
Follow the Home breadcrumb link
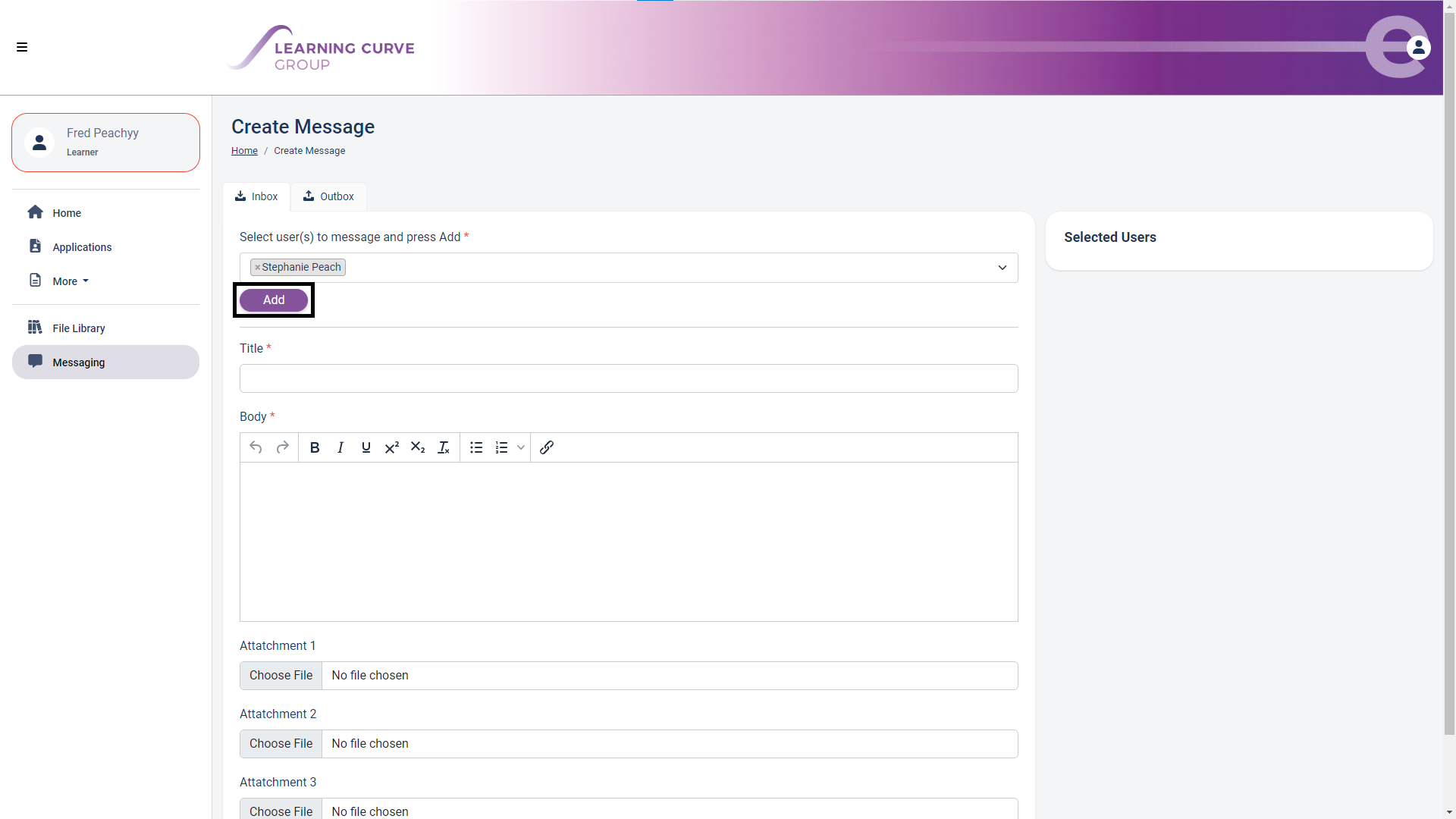pos(244,151)
